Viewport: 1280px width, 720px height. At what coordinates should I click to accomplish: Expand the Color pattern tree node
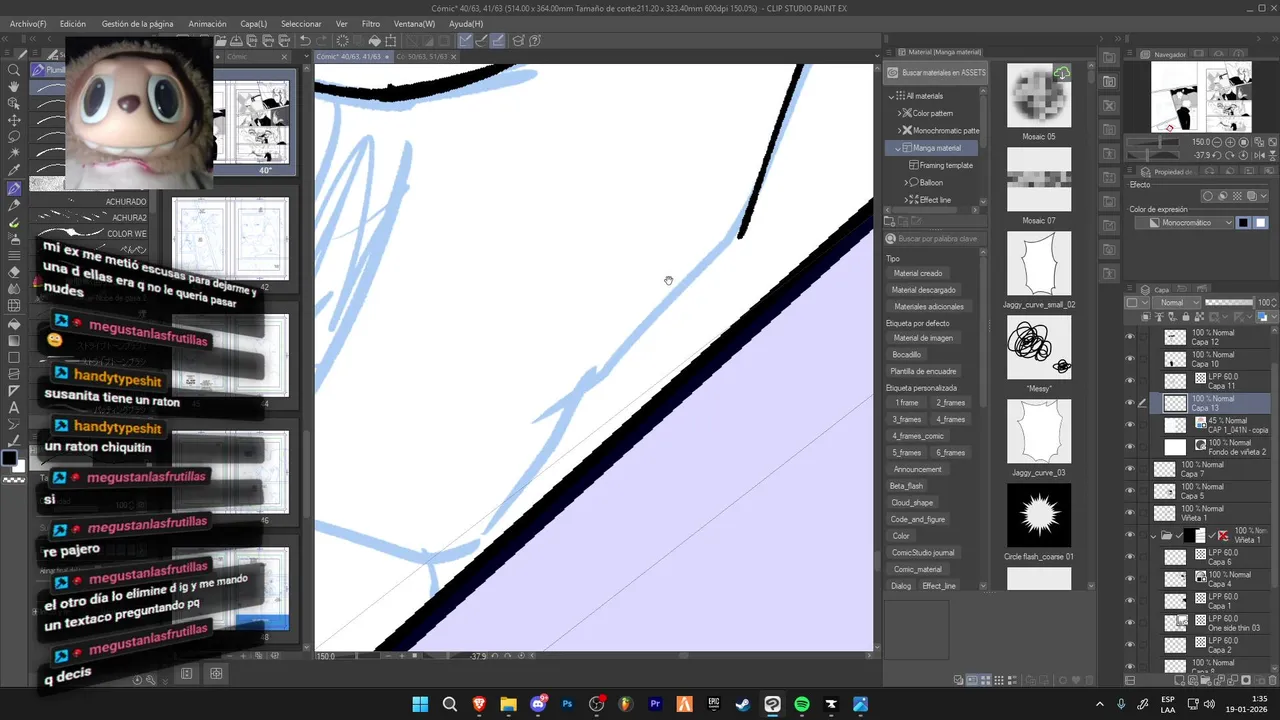pos(899,113)
